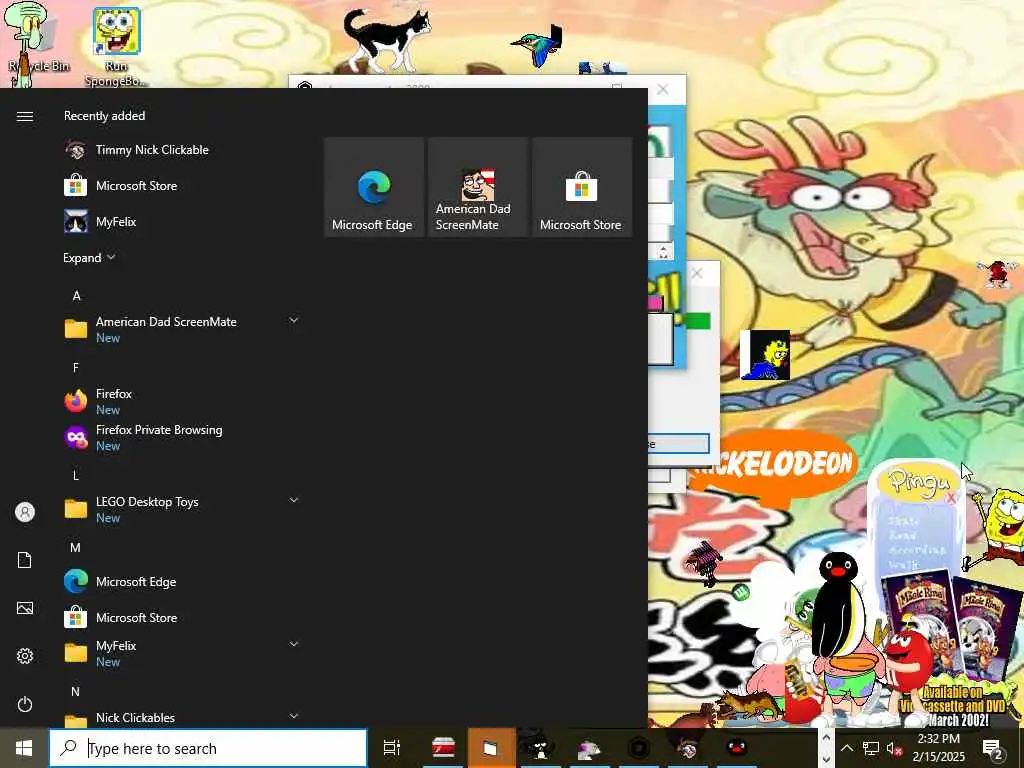The height and width of the screenshot is (768, 1024).
Task: Open the Action Center notifications icon
Action: (x=993, y=748)
